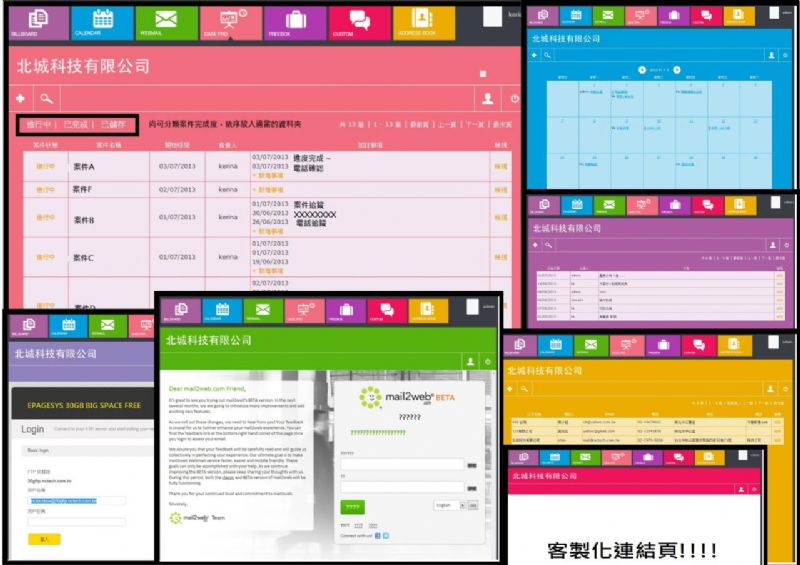Click Twitter connect icon in mail2web login

coord(386,535)
